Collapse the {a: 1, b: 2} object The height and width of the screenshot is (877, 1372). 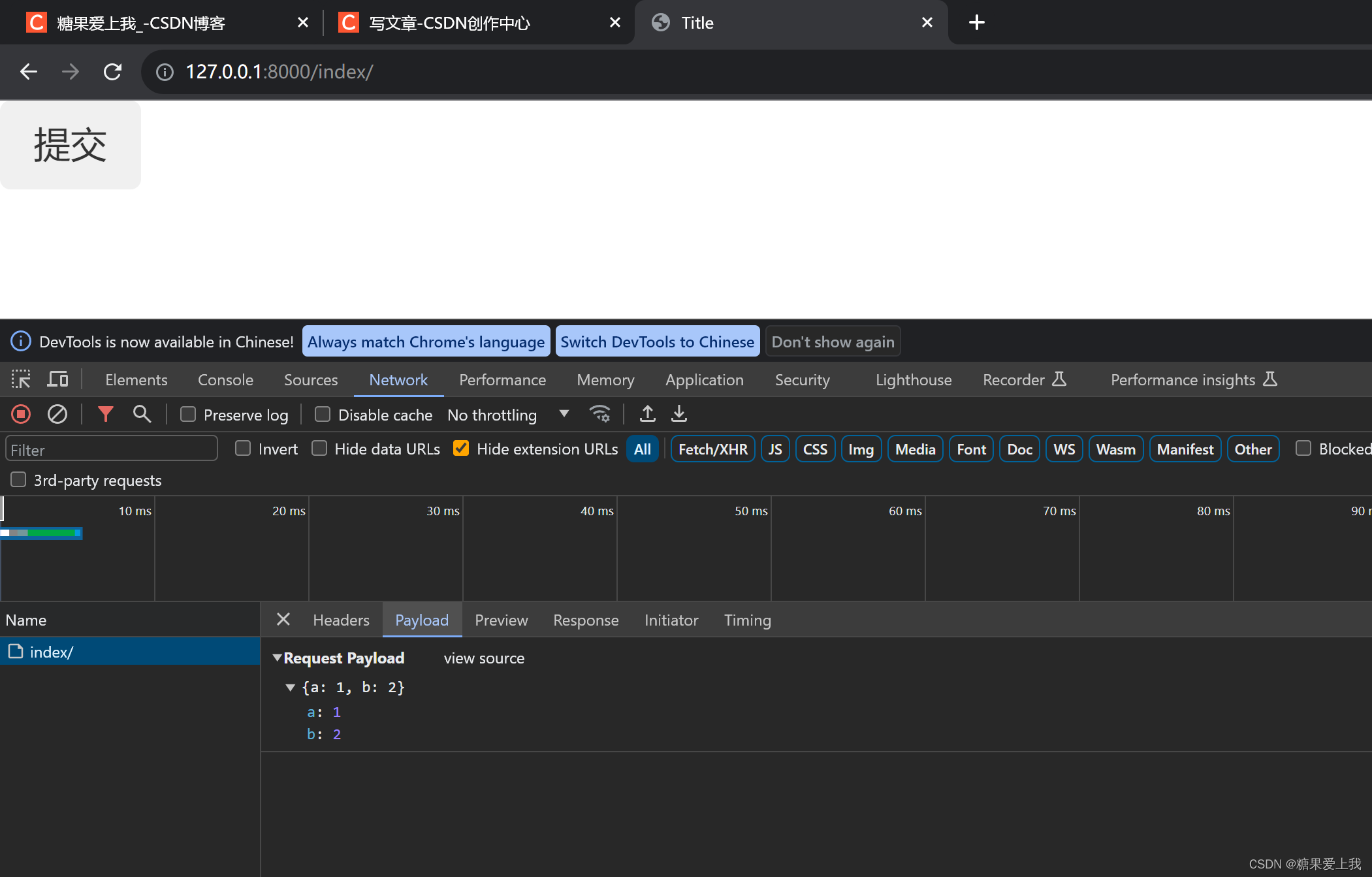point(291,687)
